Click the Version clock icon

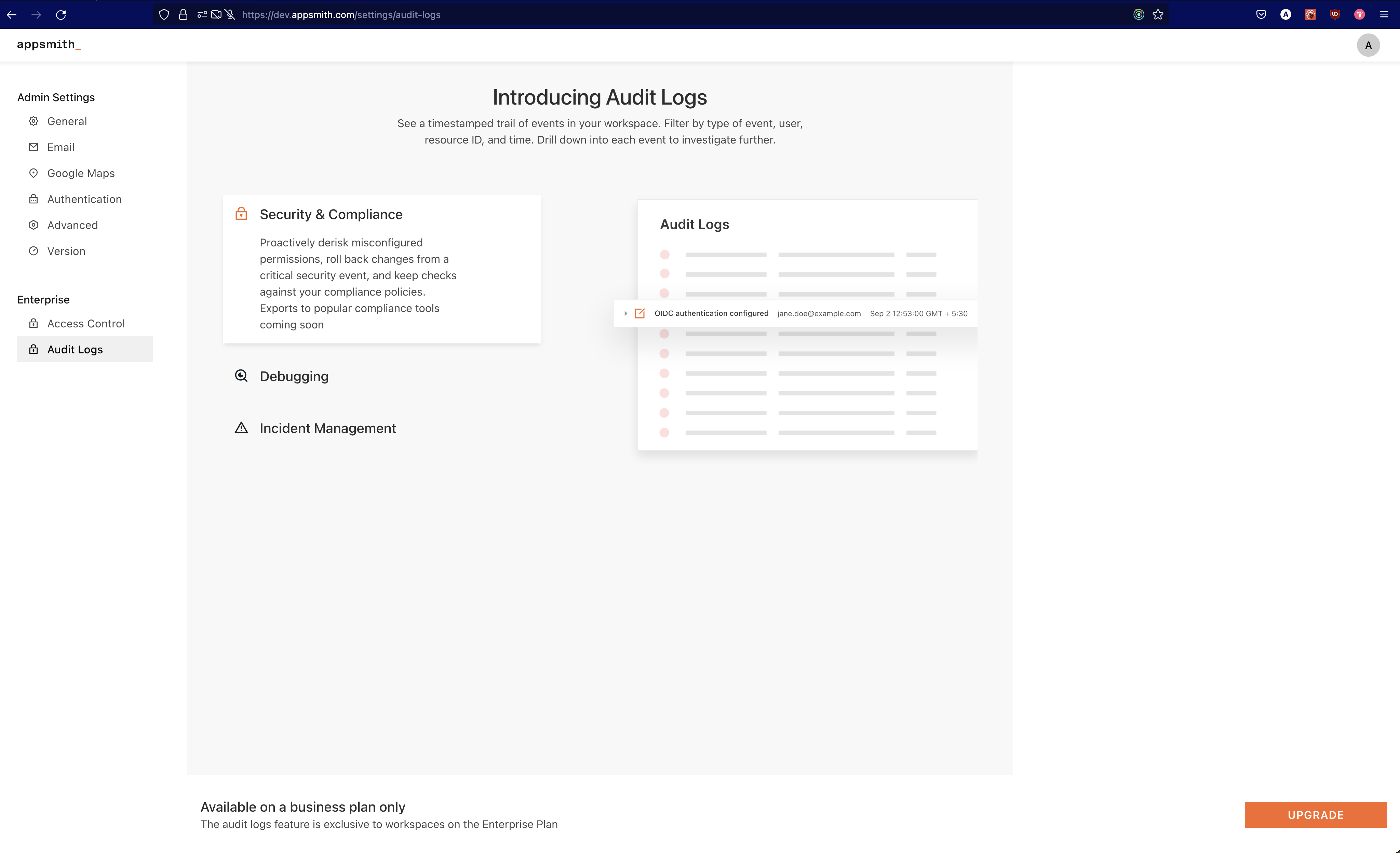click(33, 251)
